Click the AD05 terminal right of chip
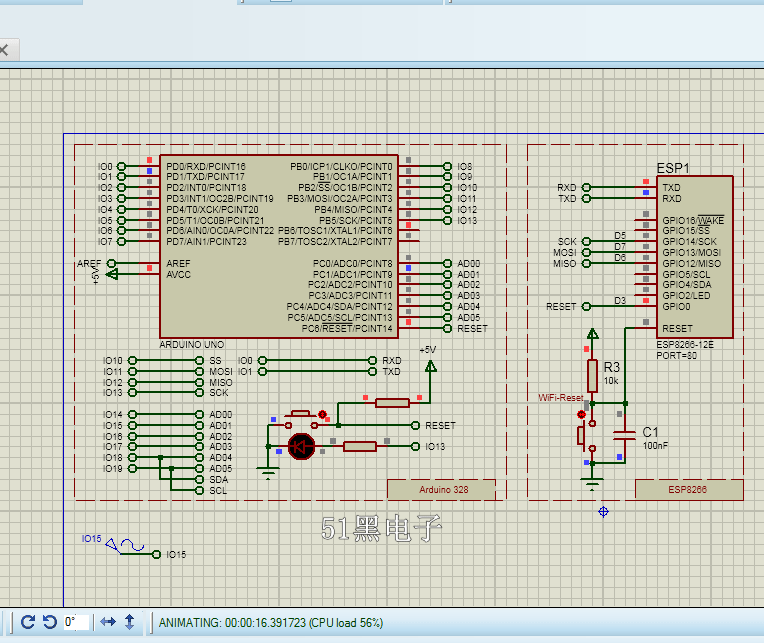The image size is (764, 643). point(447,318)
